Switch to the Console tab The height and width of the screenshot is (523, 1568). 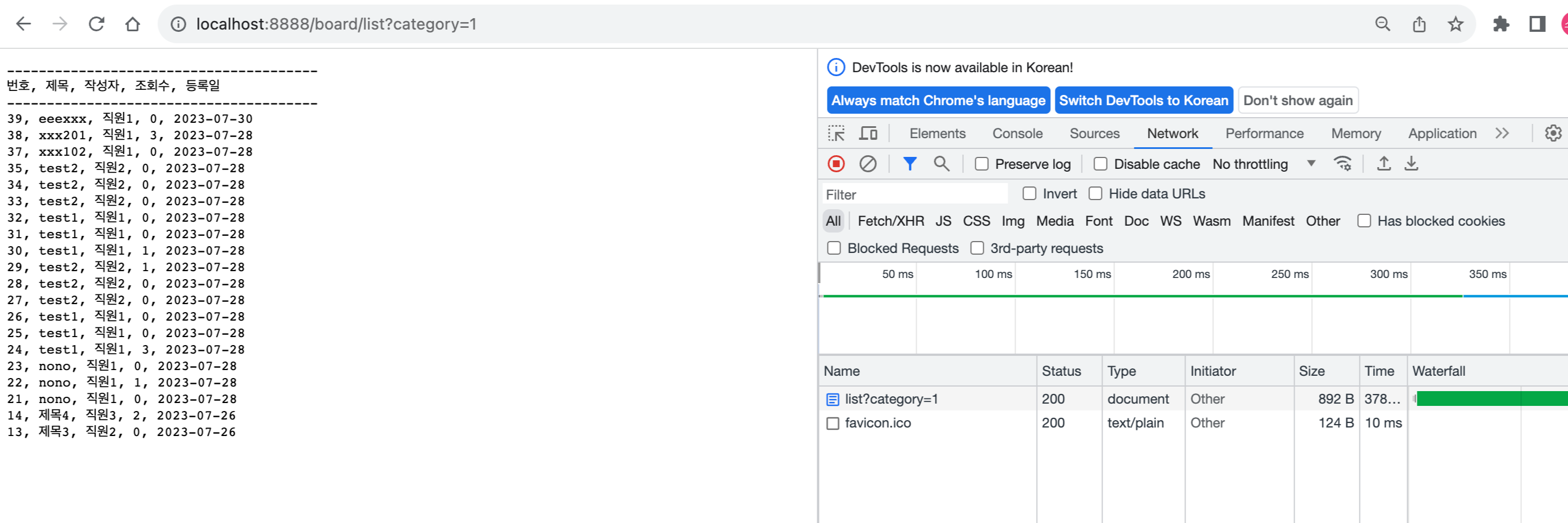pyautogui.click(x=1017, y=134)
